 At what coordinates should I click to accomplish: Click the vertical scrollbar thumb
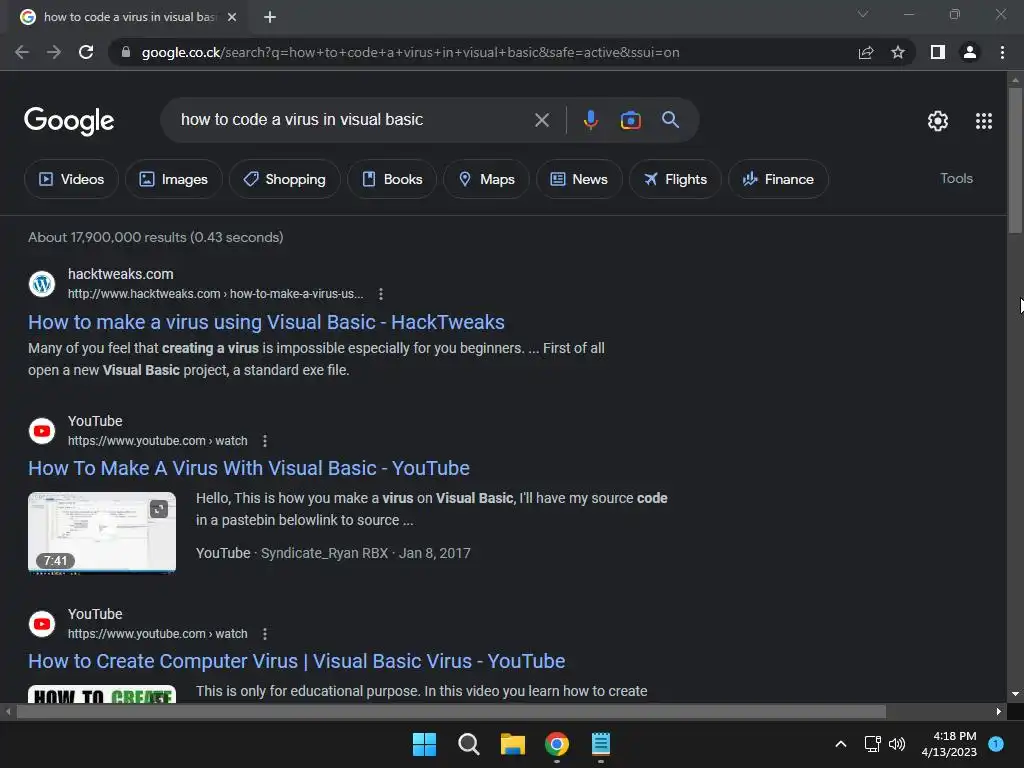1015,160
